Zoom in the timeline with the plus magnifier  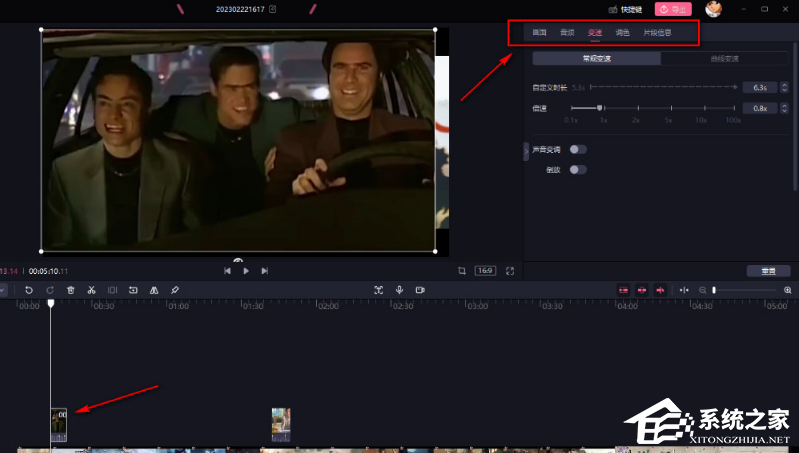[x=788, y=290]
